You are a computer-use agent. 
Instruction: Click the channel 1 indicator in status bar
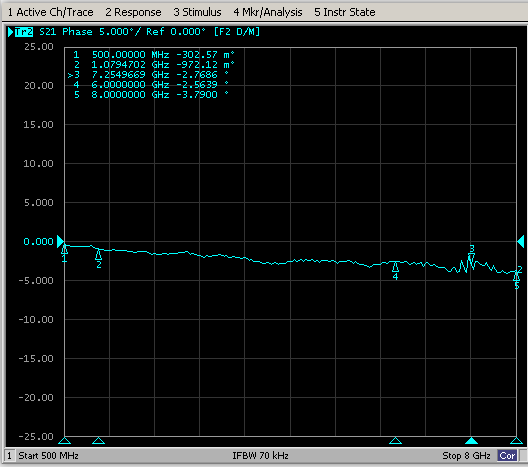(9, 456)
